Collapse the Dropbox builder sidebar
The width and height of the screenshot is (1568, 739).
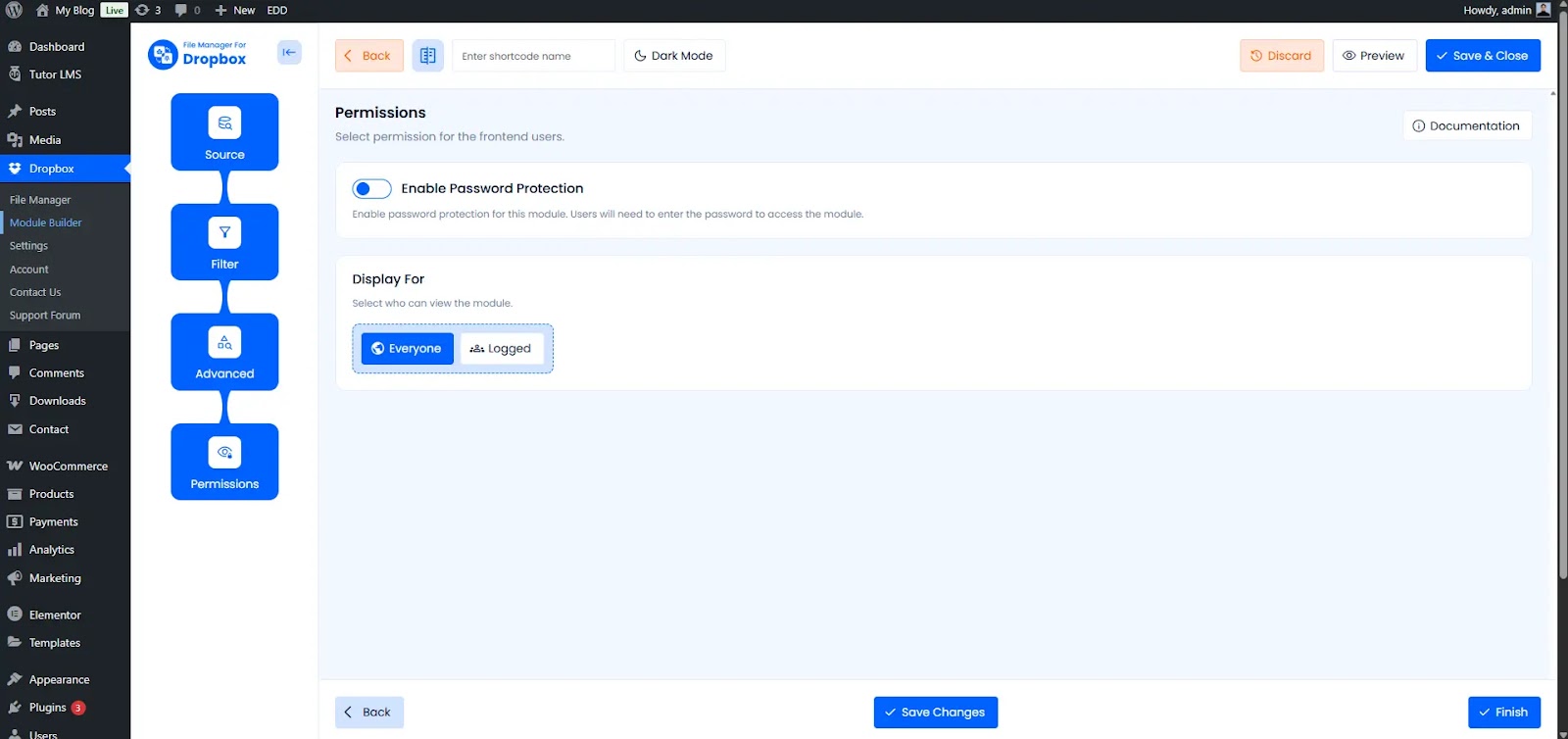[289, 53]
